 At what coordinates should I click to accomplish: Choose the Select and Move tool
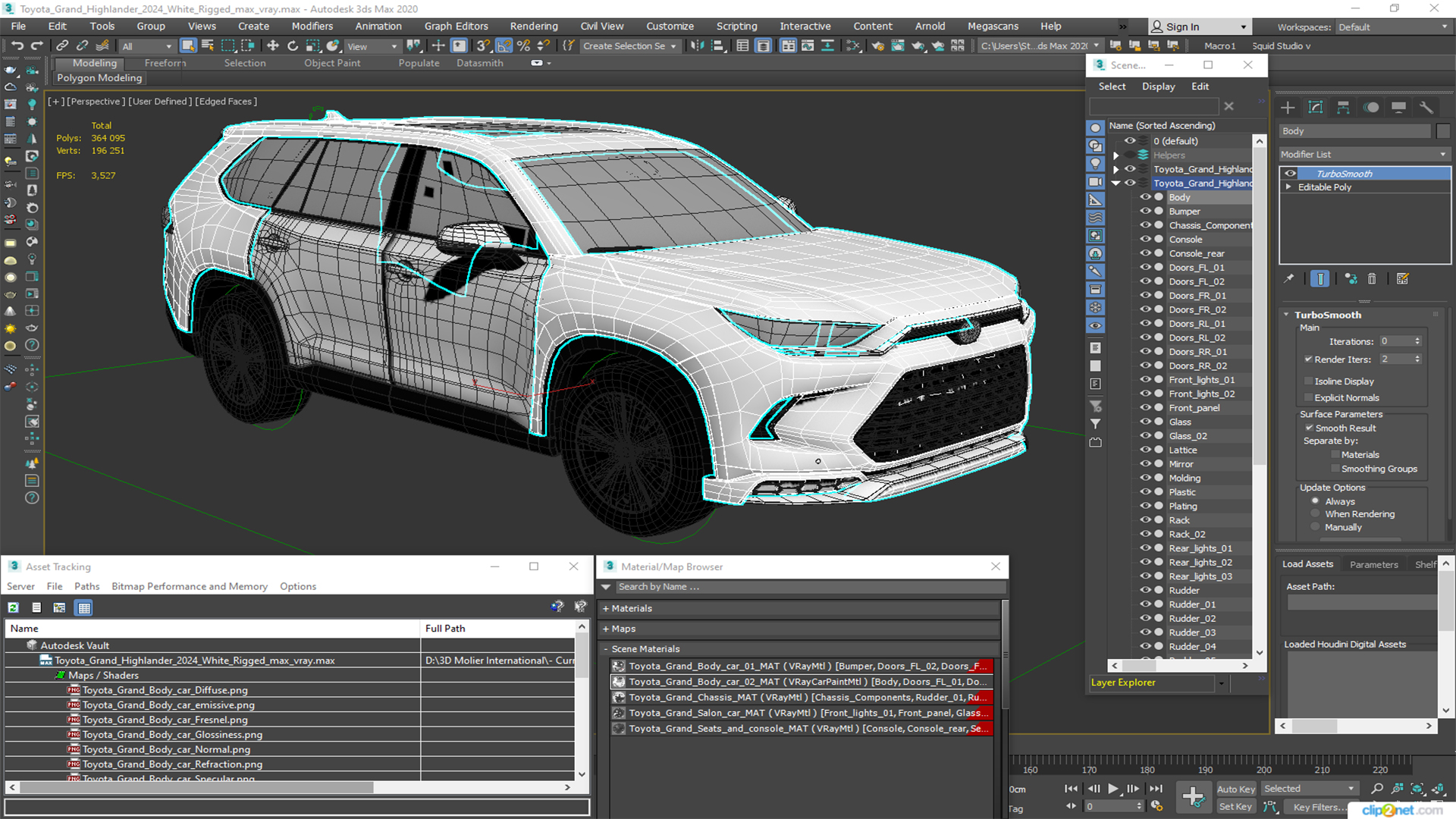273,46
